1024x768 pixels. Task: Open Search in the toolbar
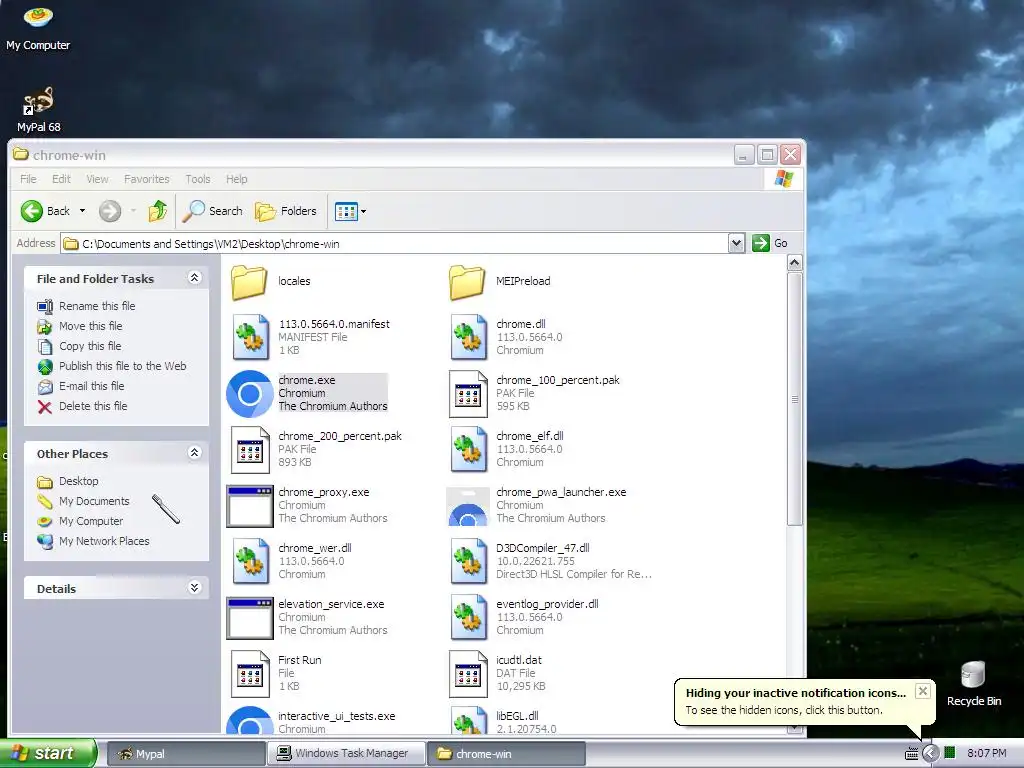click(212, 211)
